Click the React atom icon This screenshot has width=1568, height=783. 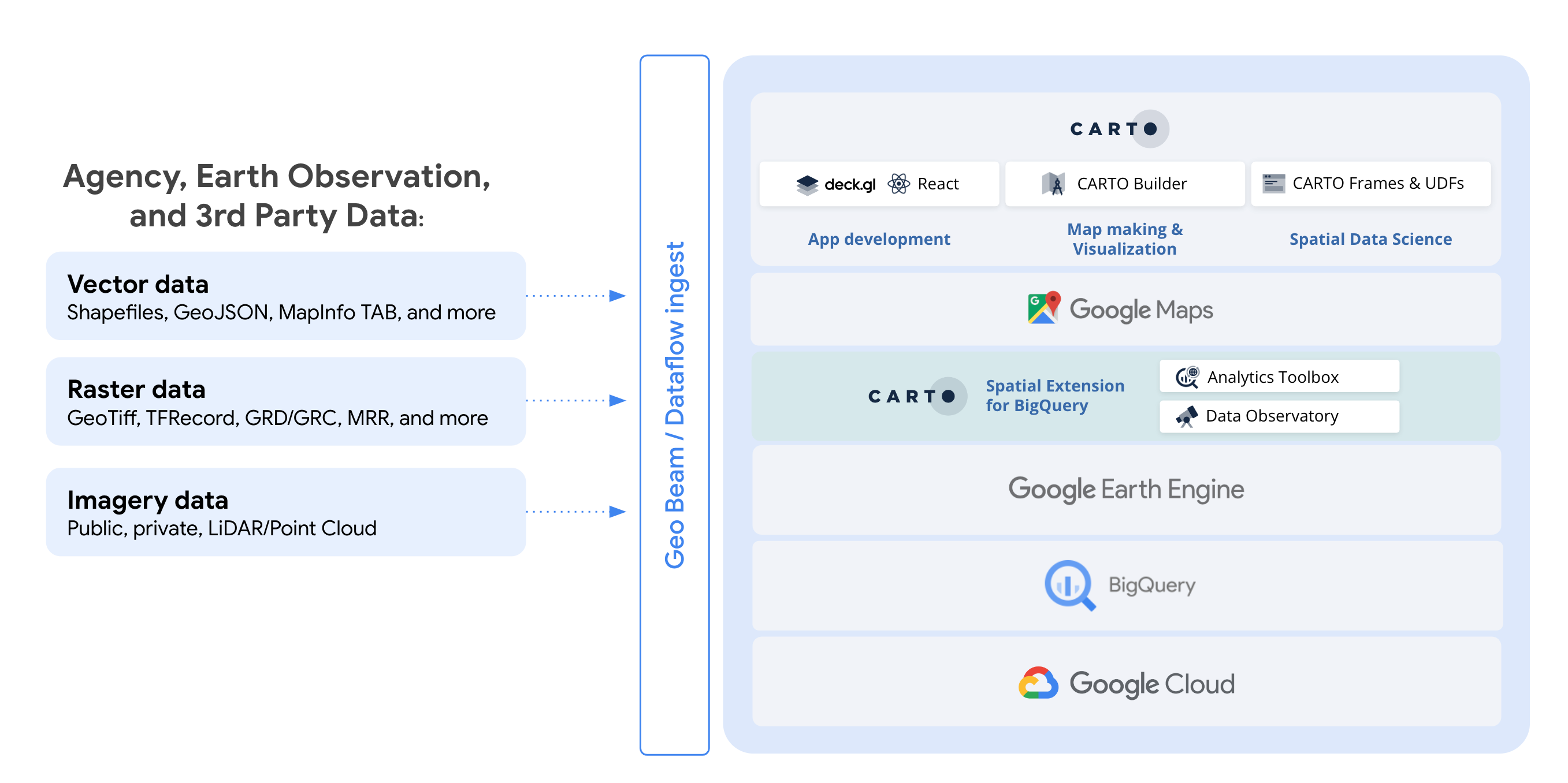coord(898,184)
